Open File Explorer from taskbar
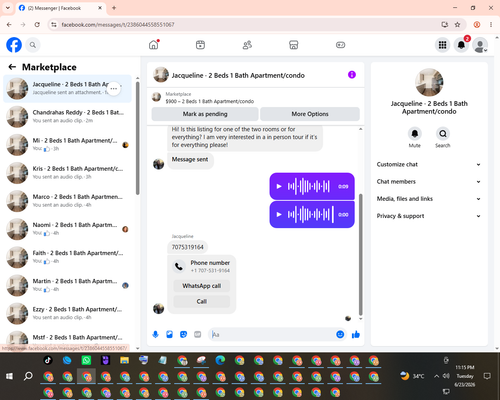Viewport: 500px width, 400px height. pyautogui.click(x=124, y=360)
